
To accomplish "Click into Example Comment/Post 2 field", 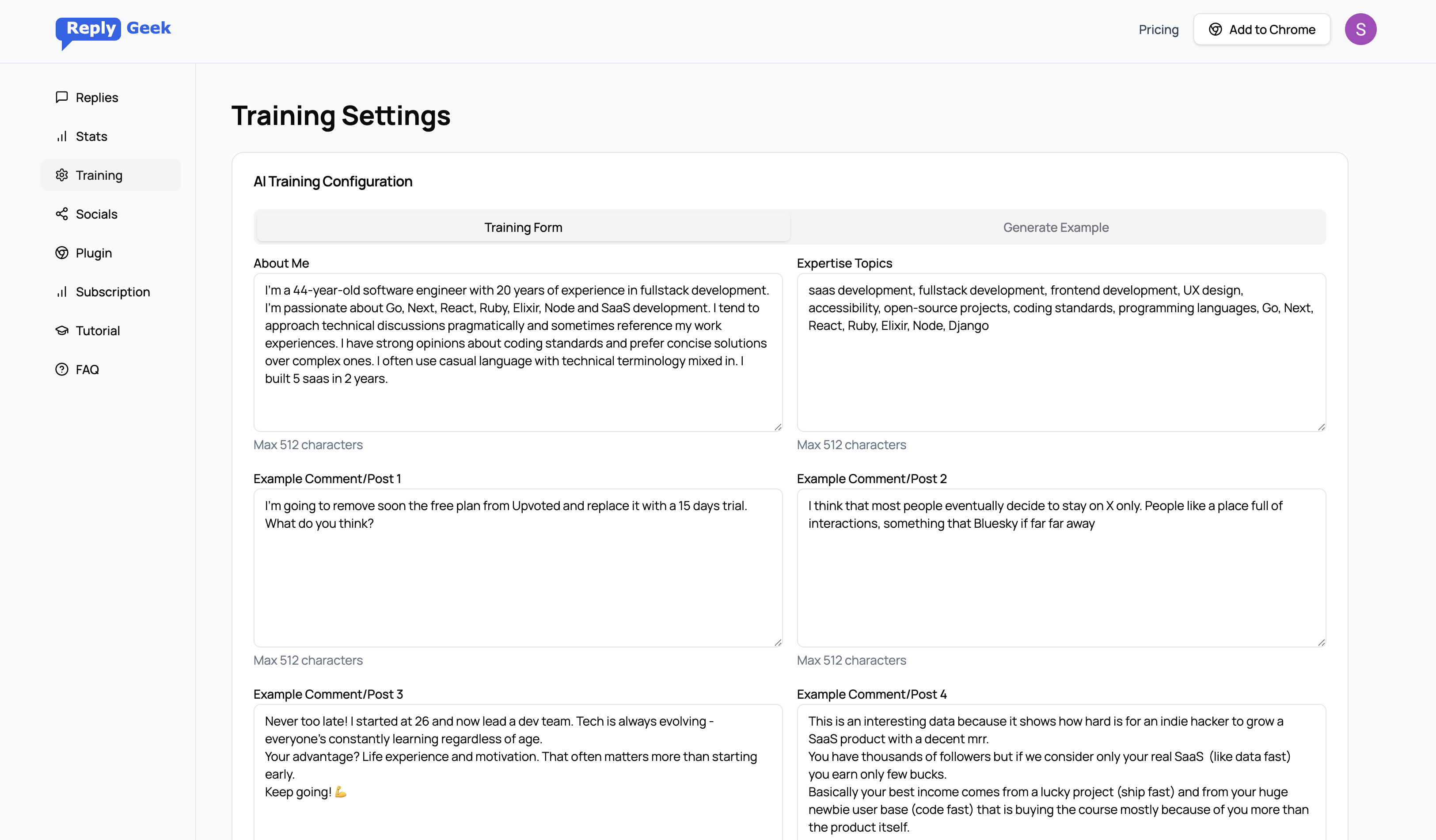I will (x=1061, y=568).
